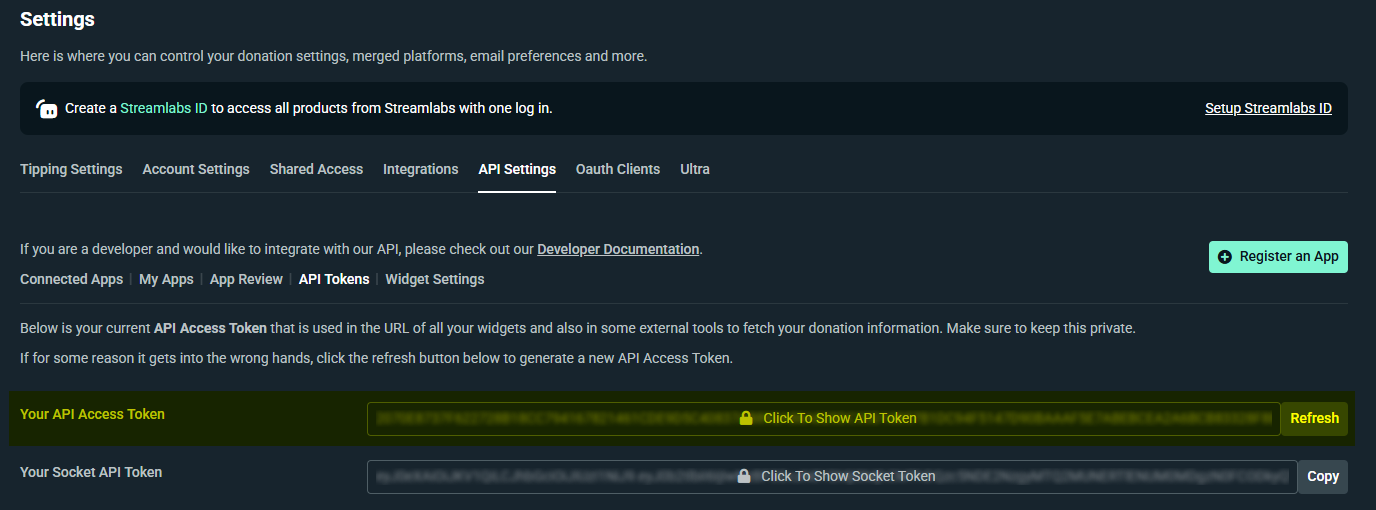Switch to the Ultra tab
This screenshot has height=510, width=1376.
tap(695, 170)
